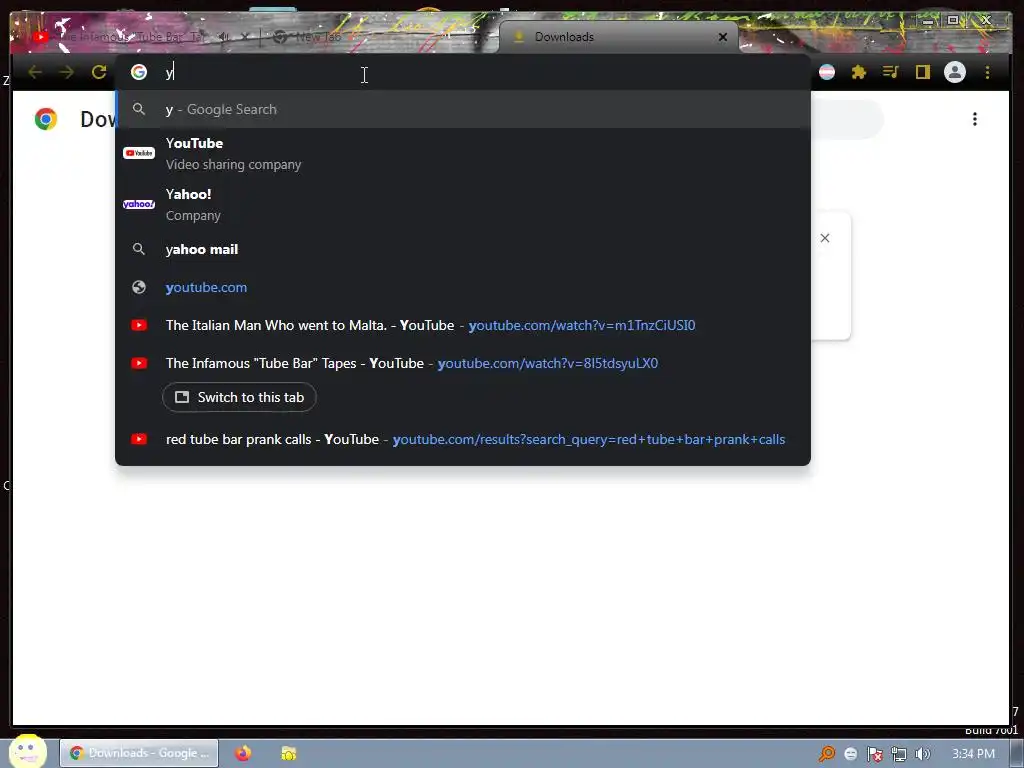Viewport: 1024px width, 768px height.
Task: Open the network tray icon
Action: coord(899,754)
